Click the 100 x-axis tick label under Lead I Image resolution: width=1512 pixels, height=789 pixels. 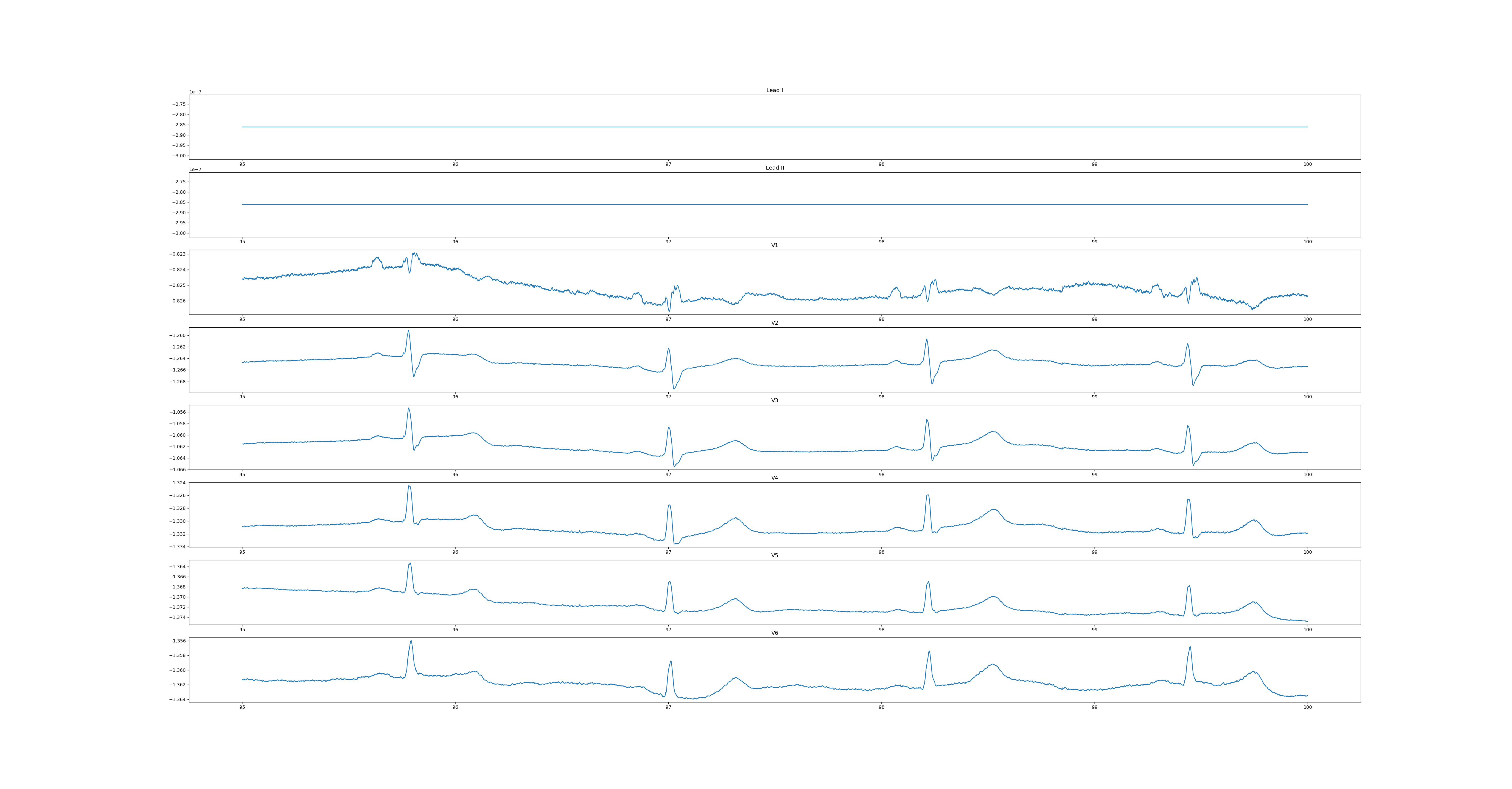tap(1307, 164)
